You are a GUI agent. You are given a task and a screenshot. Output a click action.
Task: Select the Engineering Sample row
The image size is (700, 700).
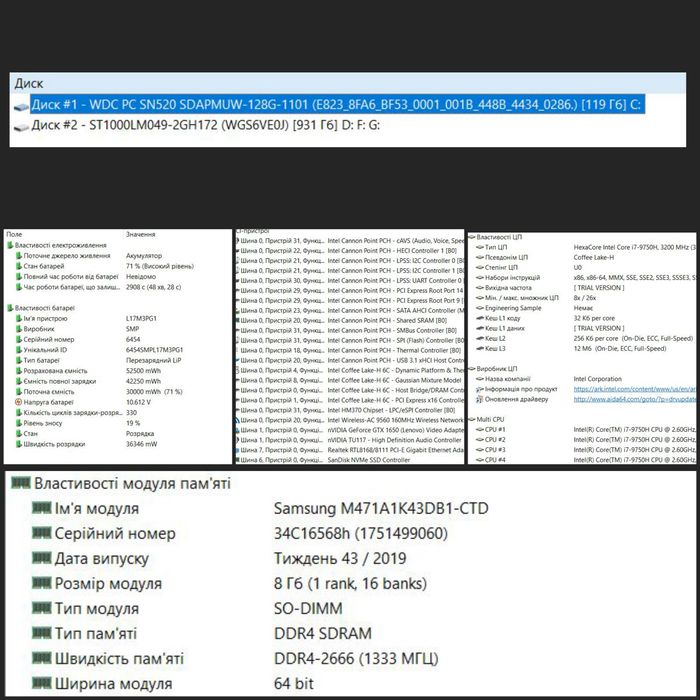(535, 308)
